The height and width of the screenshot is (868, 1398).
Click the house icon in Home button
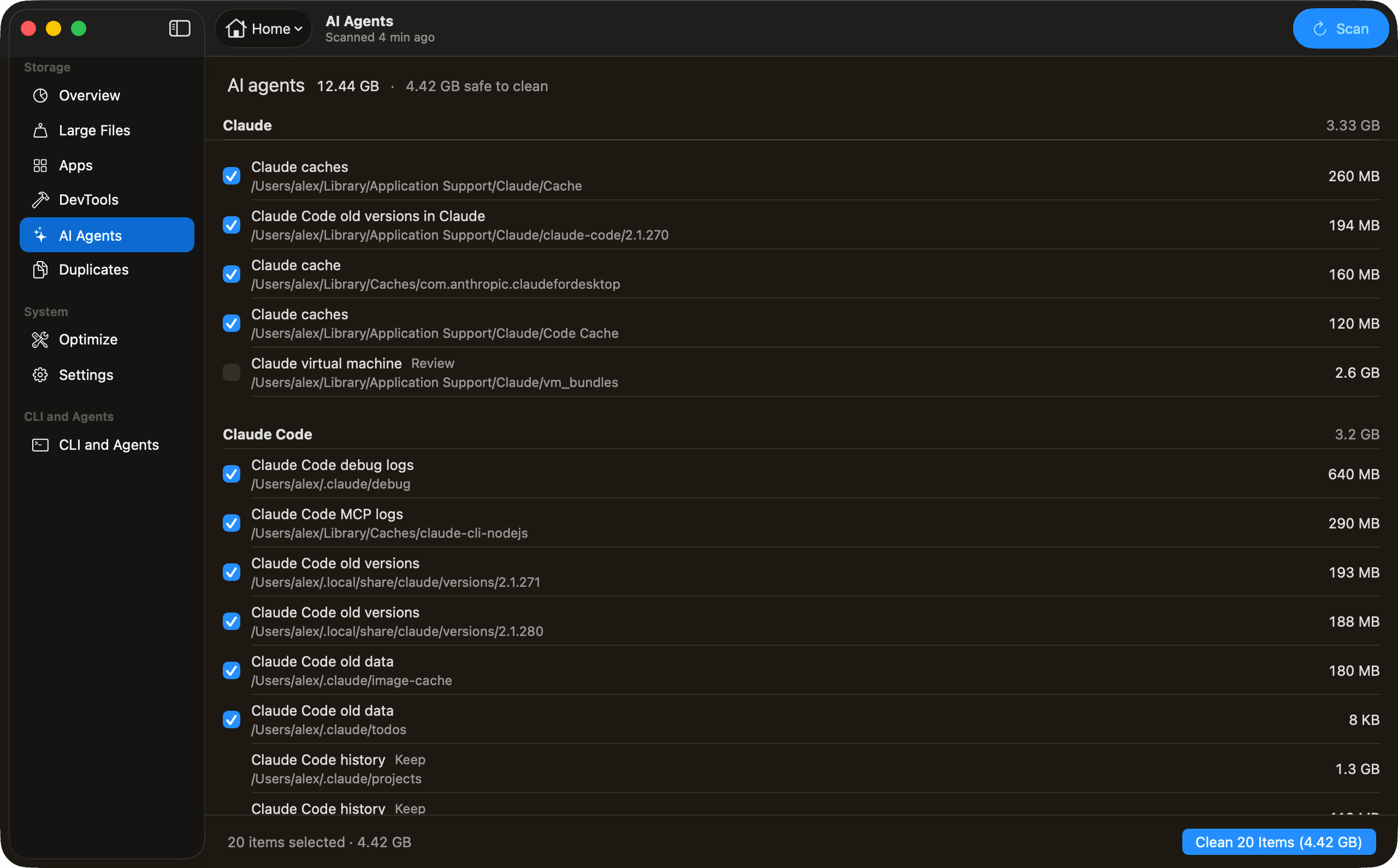(x=236, y=28)
